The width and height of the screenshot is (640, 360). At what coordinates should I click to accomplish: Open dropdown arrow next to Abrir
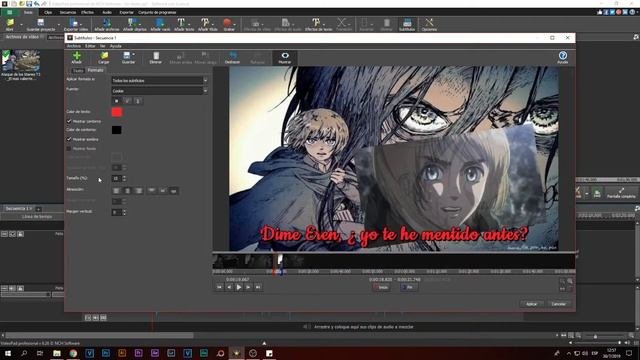click(x=21, y=24)
